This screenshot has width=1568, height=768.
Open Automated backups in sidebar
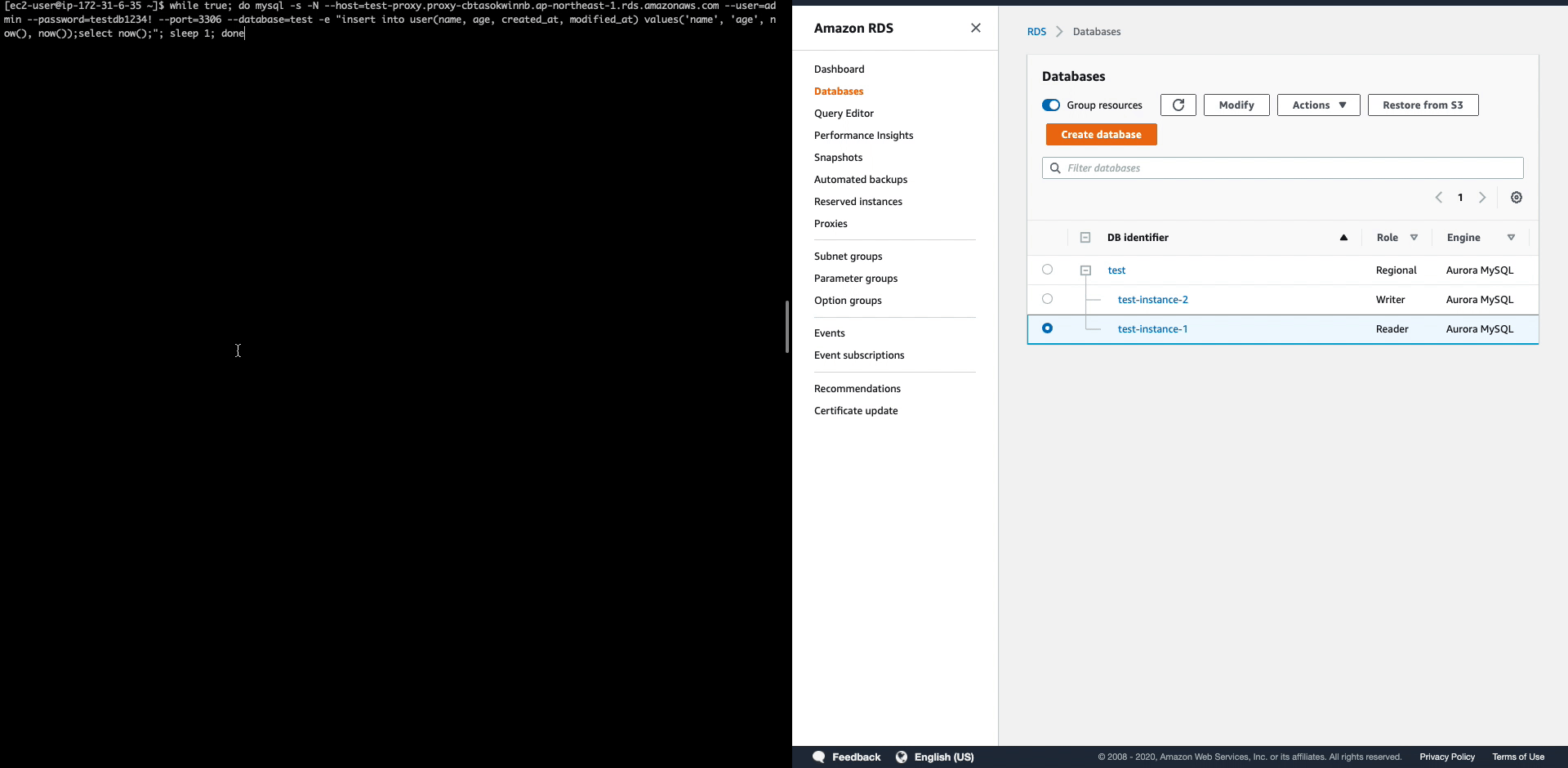point(861,179)
